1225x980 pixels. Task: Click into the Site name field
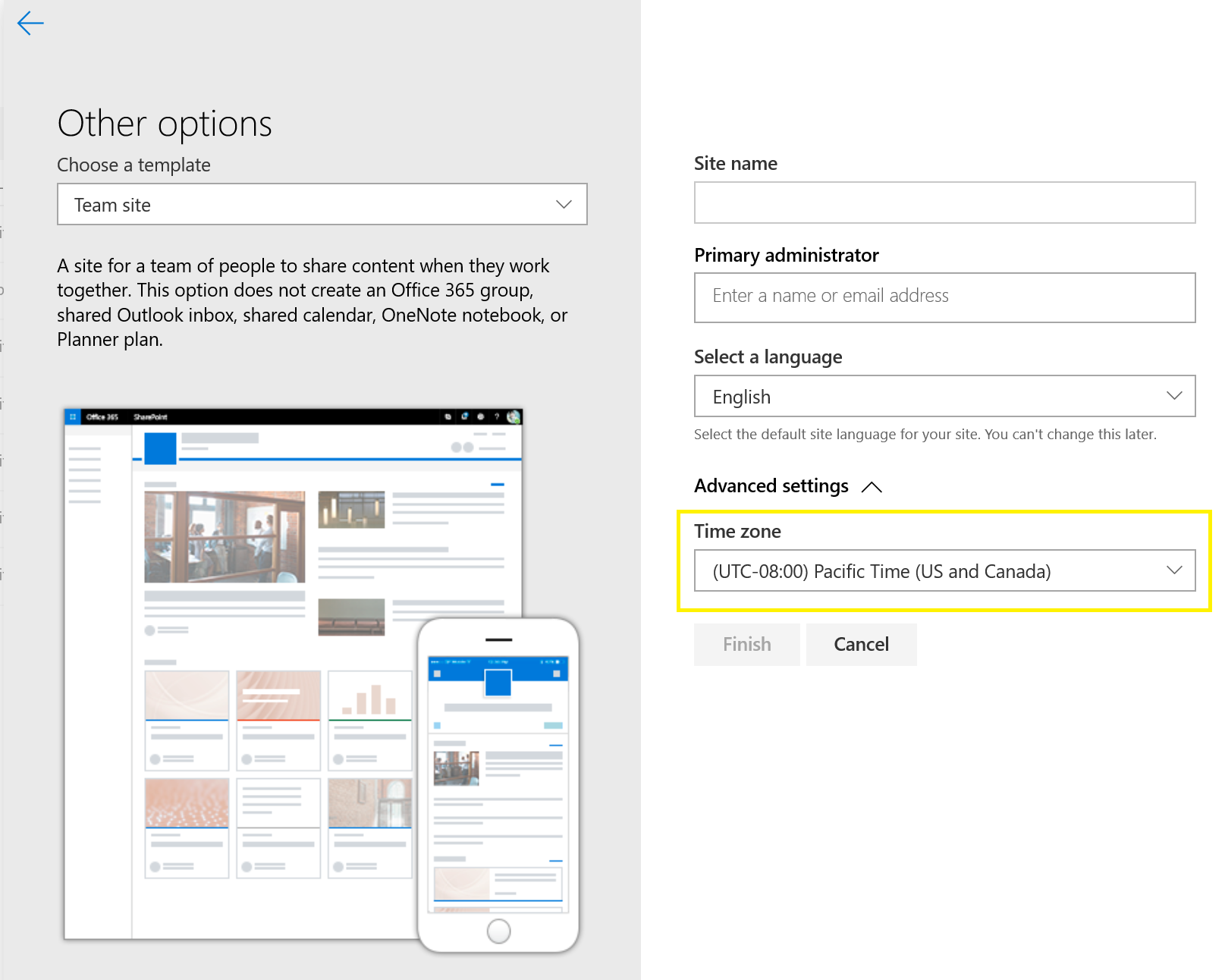point(944,203)
